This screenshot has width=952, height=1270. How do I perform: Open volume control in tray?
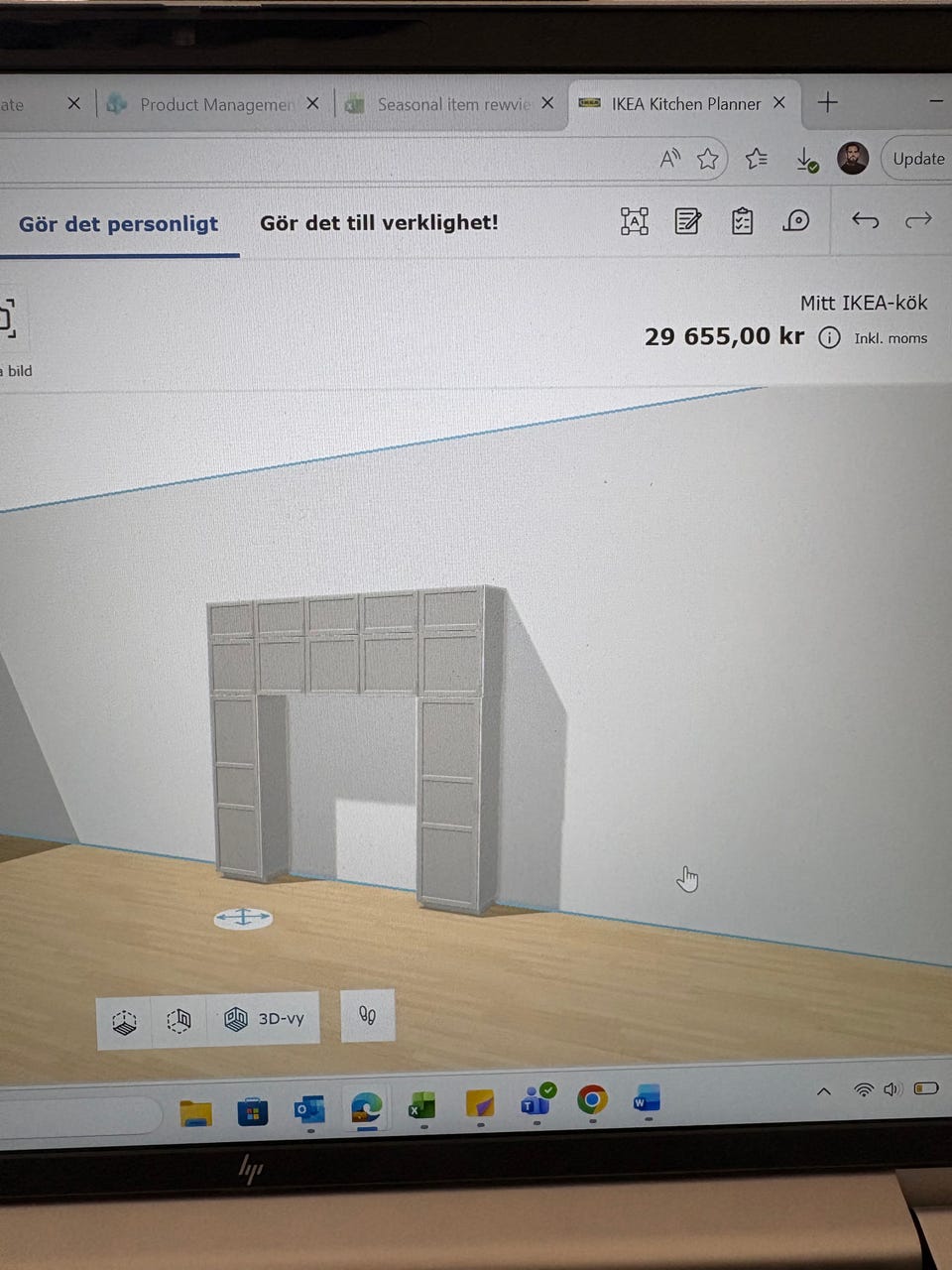[x=892, y=1089]
